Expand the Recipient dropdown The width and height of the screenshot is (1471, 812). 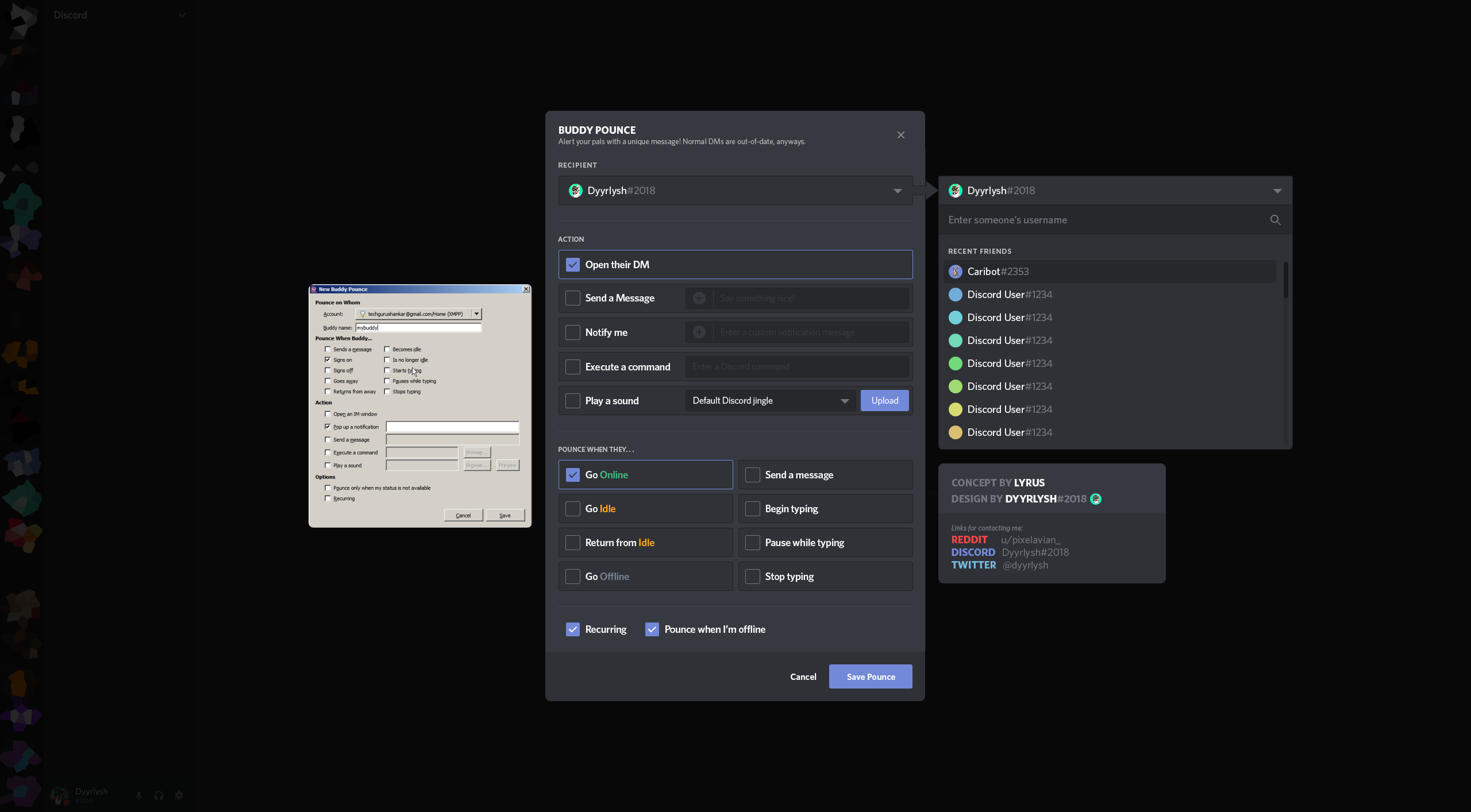pos(897,191)
